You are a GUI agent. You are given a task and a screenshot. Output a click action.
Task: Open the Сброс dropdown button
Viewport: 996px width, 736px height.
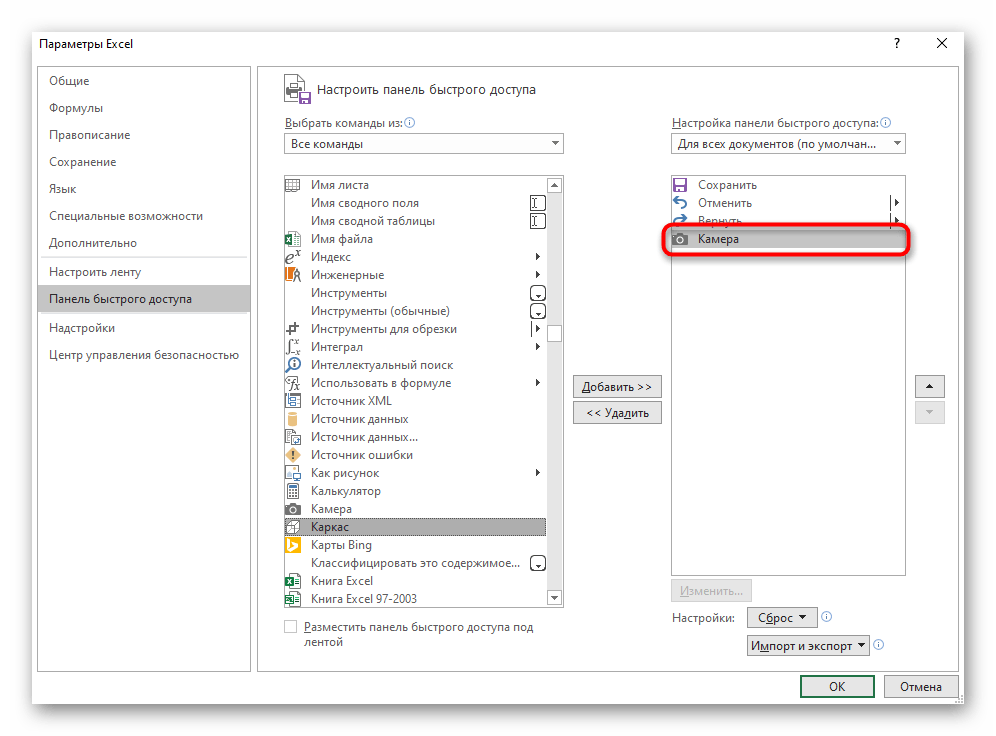point(782,617)
